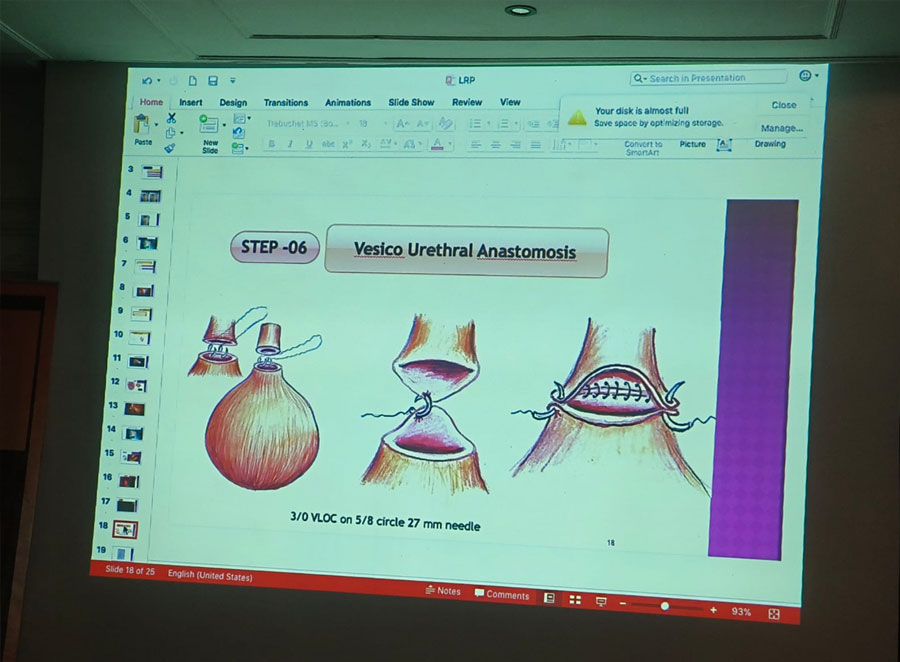Toggle the Comments pane
The height and width of the screenshot is (662, 900).
point(501,595)
